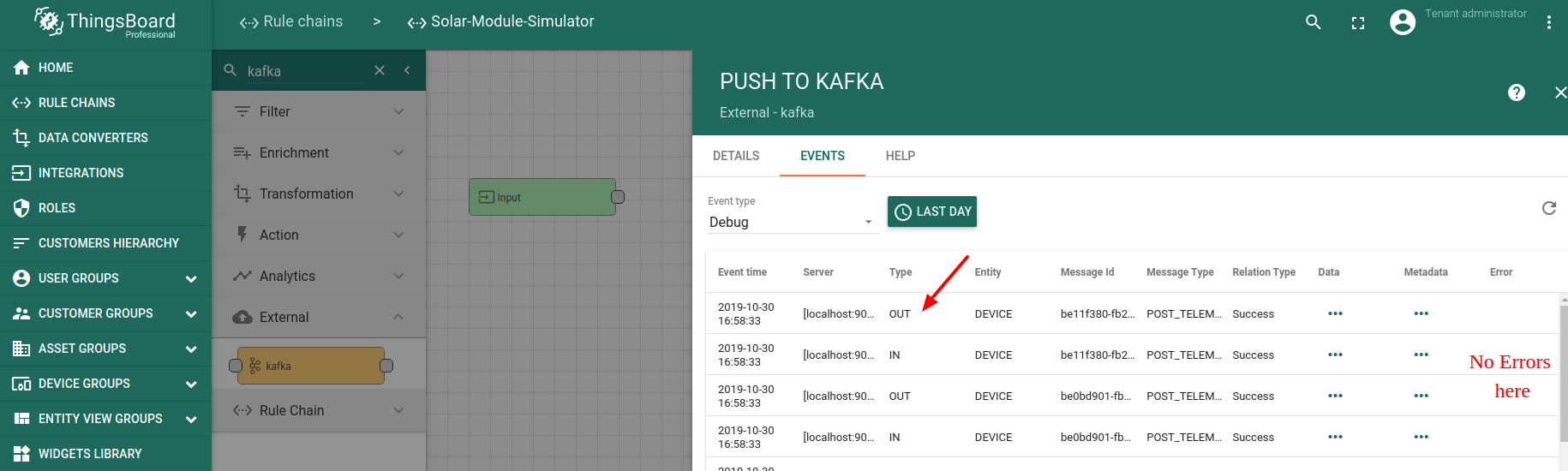Open Data for first OUT be11f380 event

coord(1335,313)
